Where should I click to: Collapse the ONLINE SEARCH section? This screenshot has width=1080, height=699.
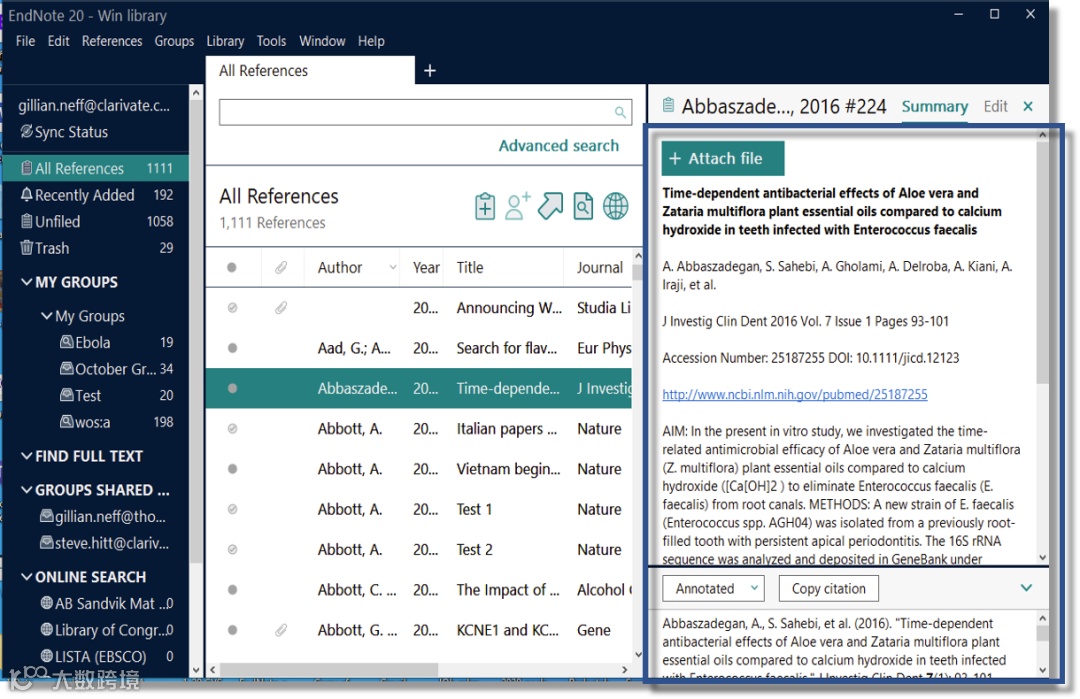tap(26, 576)
